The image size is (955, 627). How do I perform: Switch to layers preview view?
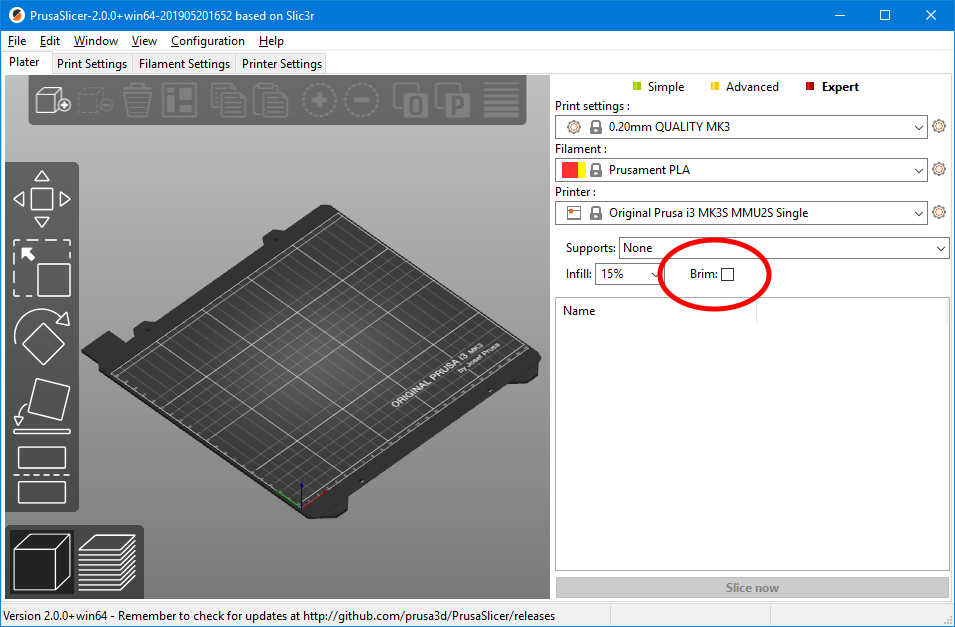click(108, 562)
